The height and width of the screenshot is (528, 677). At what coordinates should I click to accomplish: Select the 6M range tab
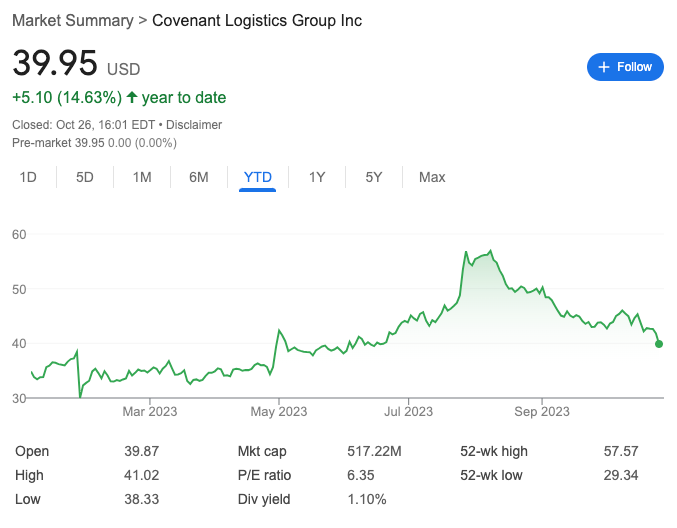[x=199, y=178]
